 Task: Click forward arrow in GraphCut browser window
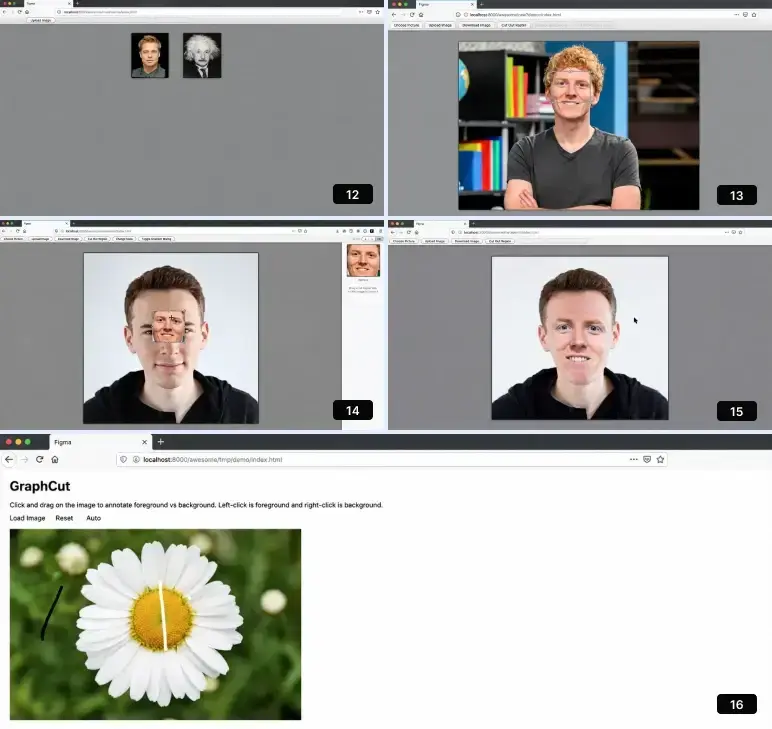(24, 459)
